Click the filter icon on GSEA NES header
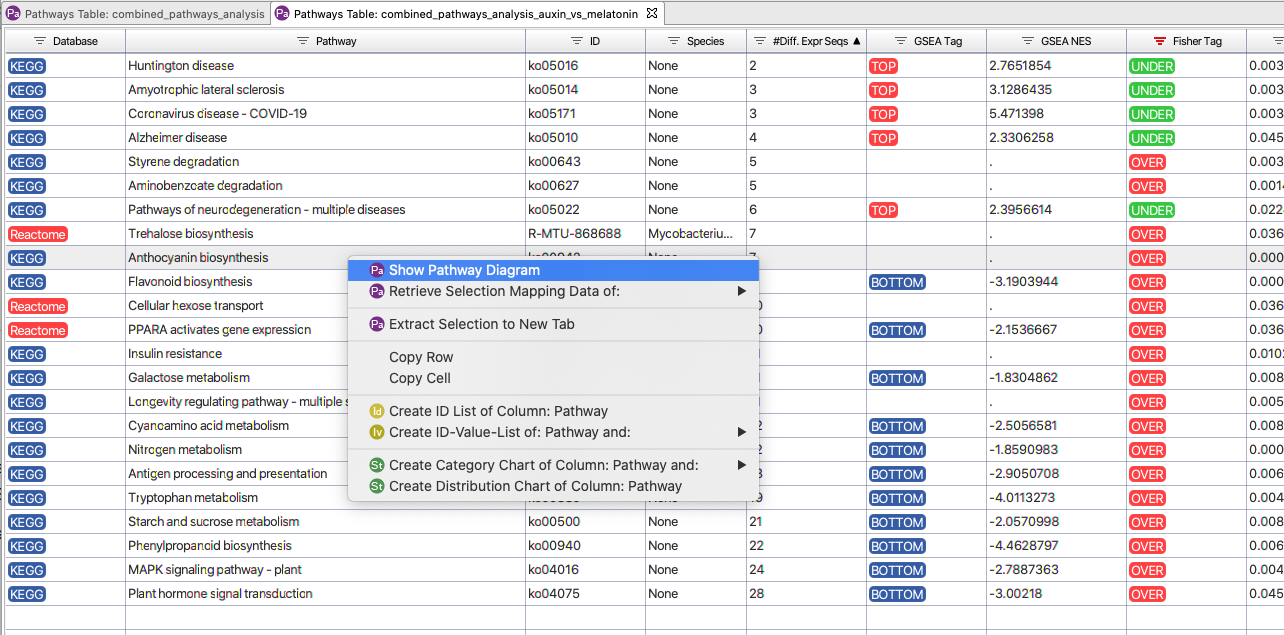 tap(1028, 41)
